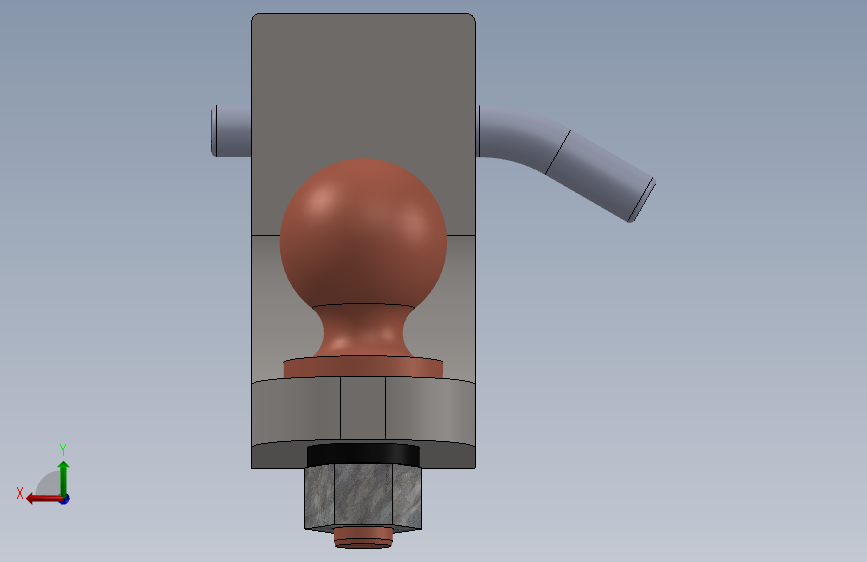867x562 pixels.
Task: Select the narrow neck of the hitch ball
Action: [x=363, y=331]
